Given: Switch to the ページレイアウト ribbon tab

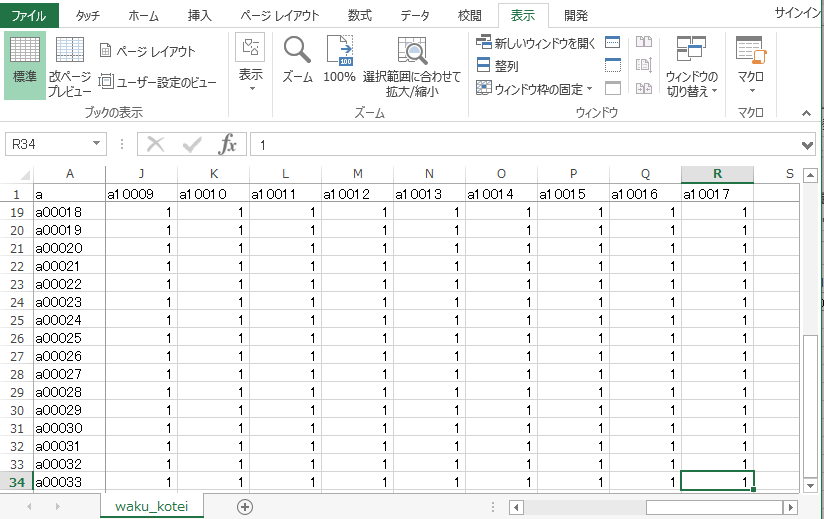Looking at the screenshot, I should click(x=280, y=15).
